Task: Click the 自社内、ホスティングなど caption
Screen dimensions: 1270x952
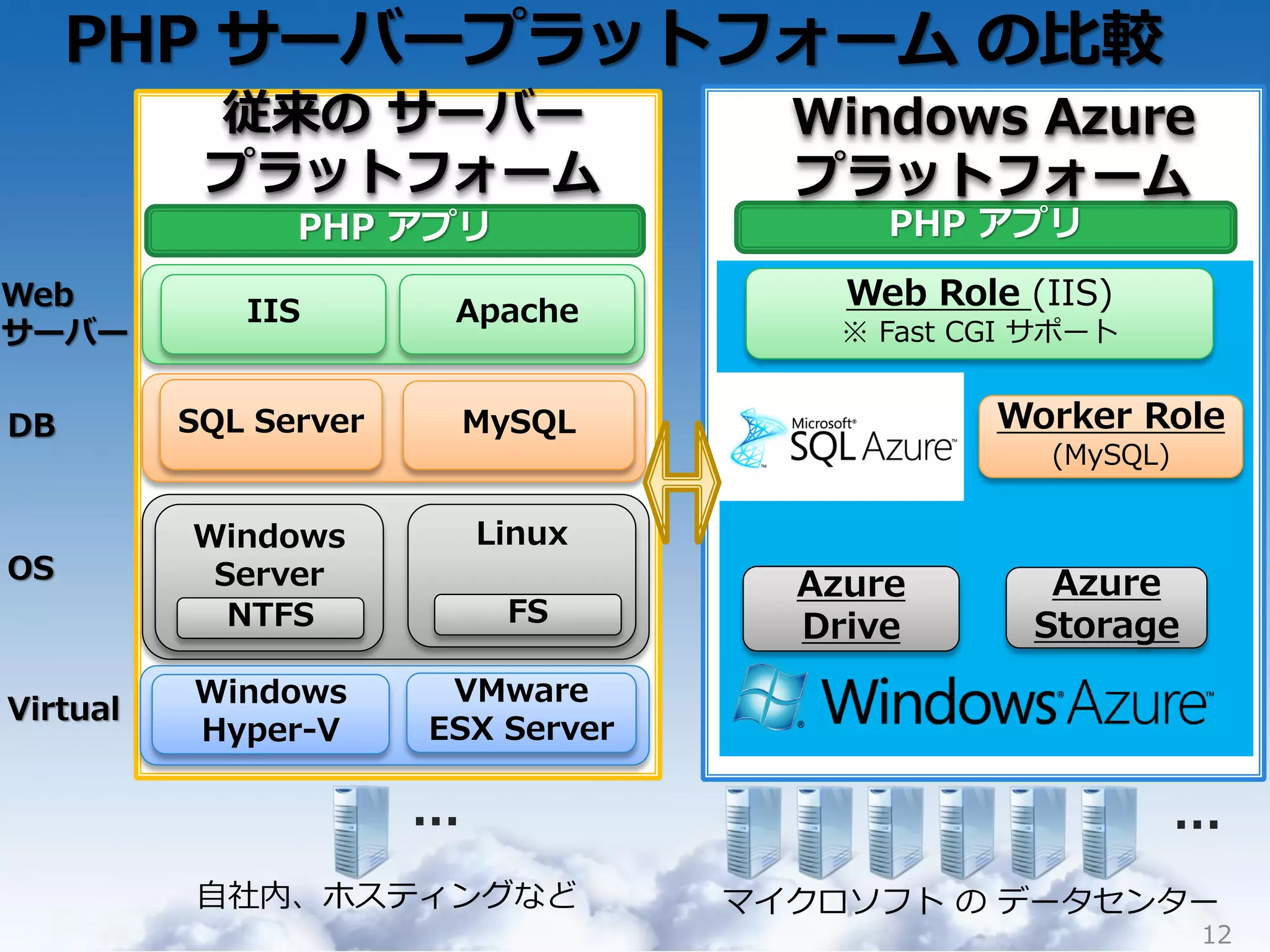Action: tap(387, 895)
